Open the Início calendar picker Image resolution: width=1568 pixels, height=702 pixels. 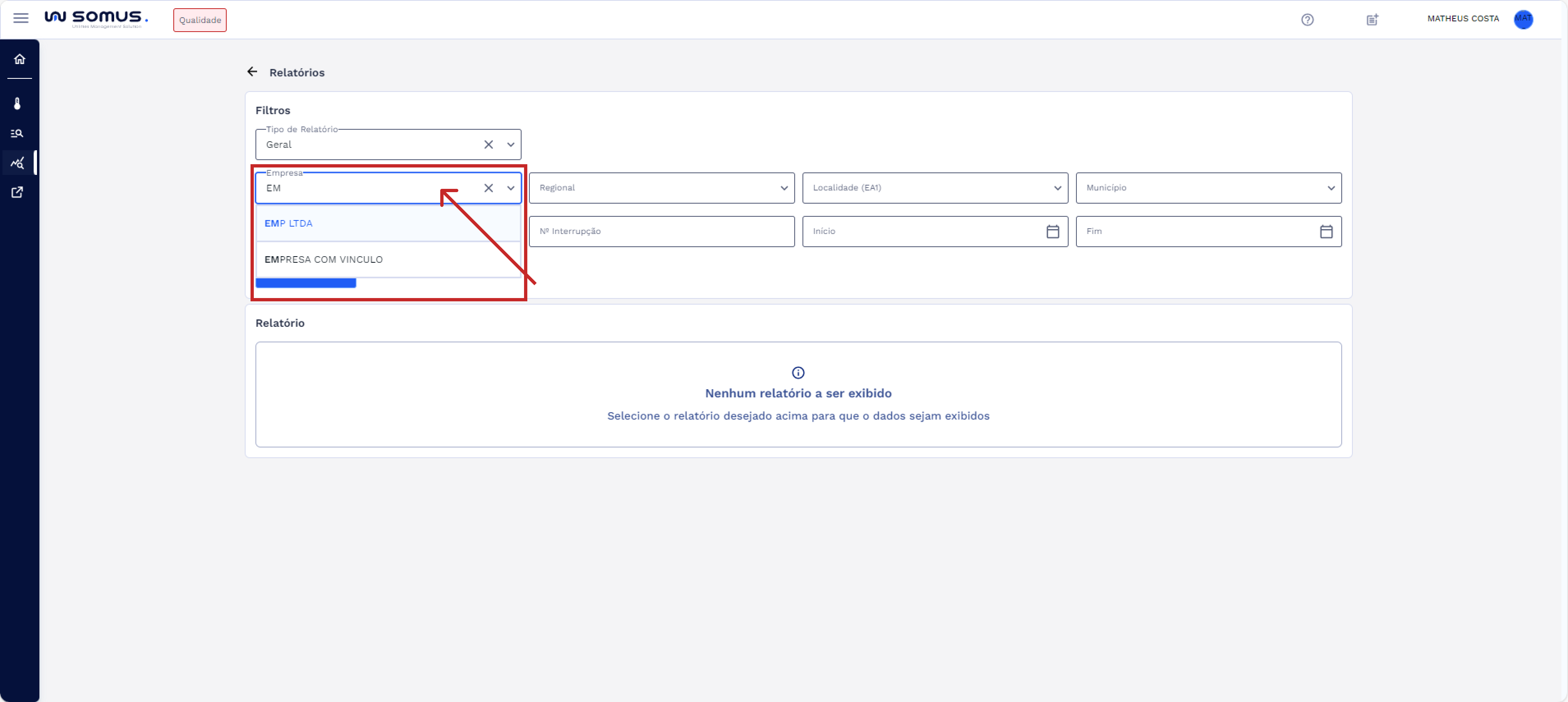pyautogui.click(x=1053, y=232)
